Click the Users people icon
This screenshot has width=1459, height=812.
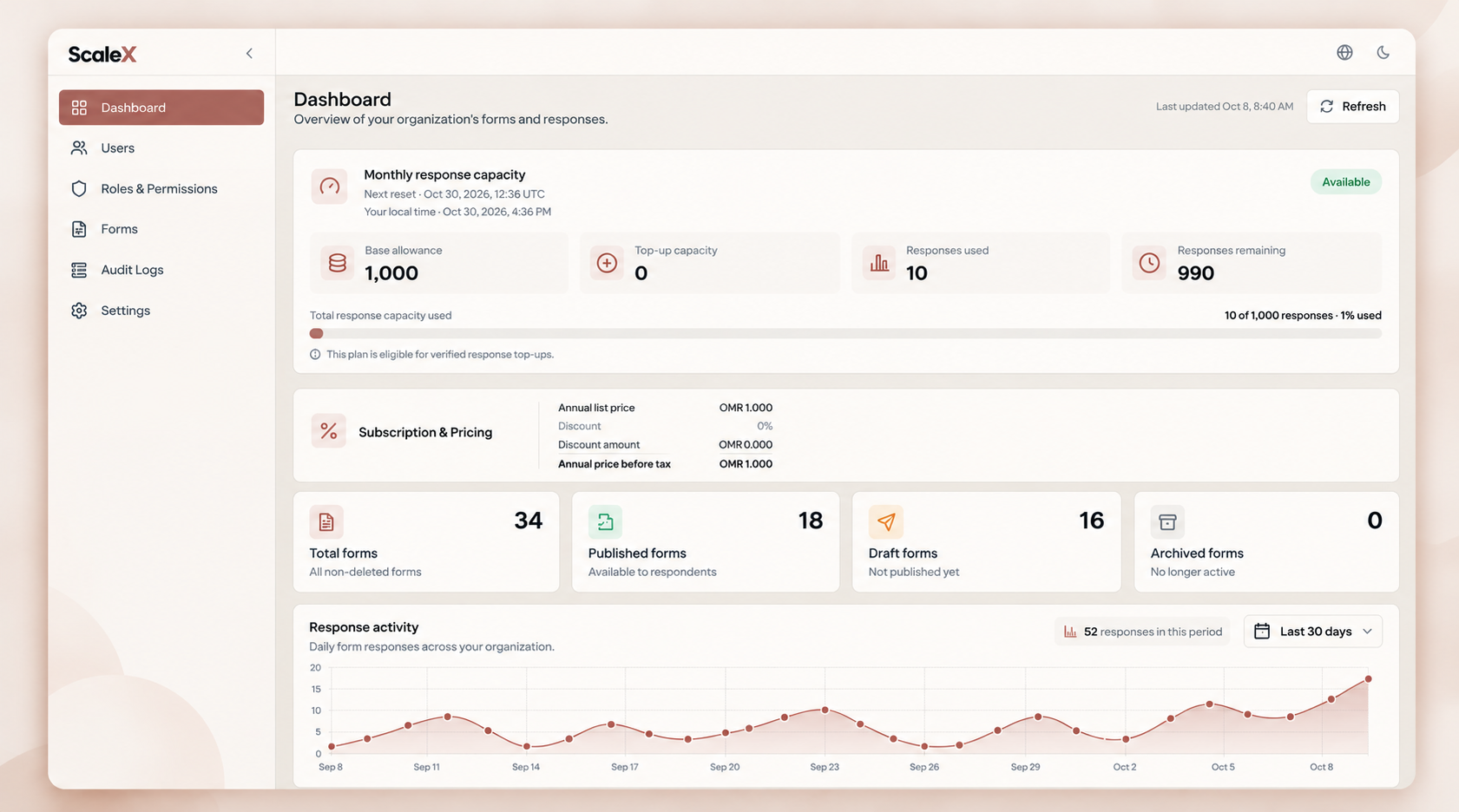[x=79, y=148]
